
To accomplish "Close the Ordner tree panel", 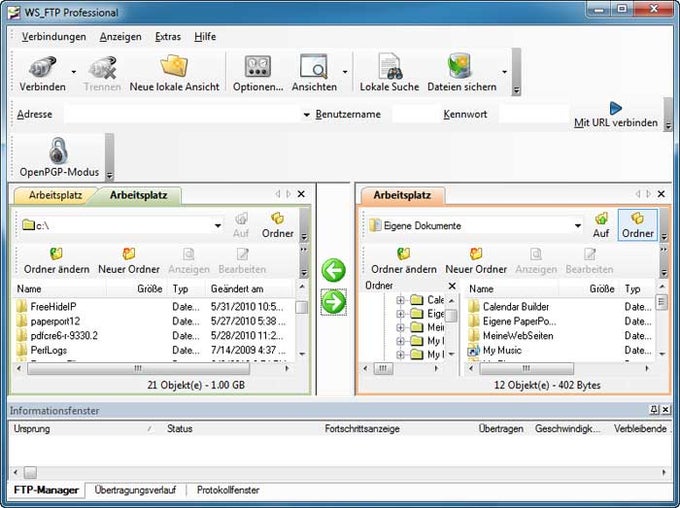I will point(452,286).
